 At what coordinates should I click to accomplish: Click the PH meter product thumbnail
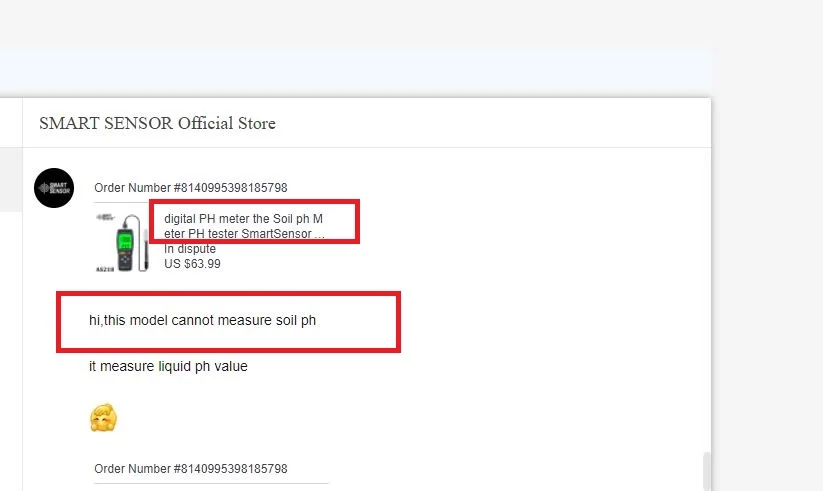122,242
